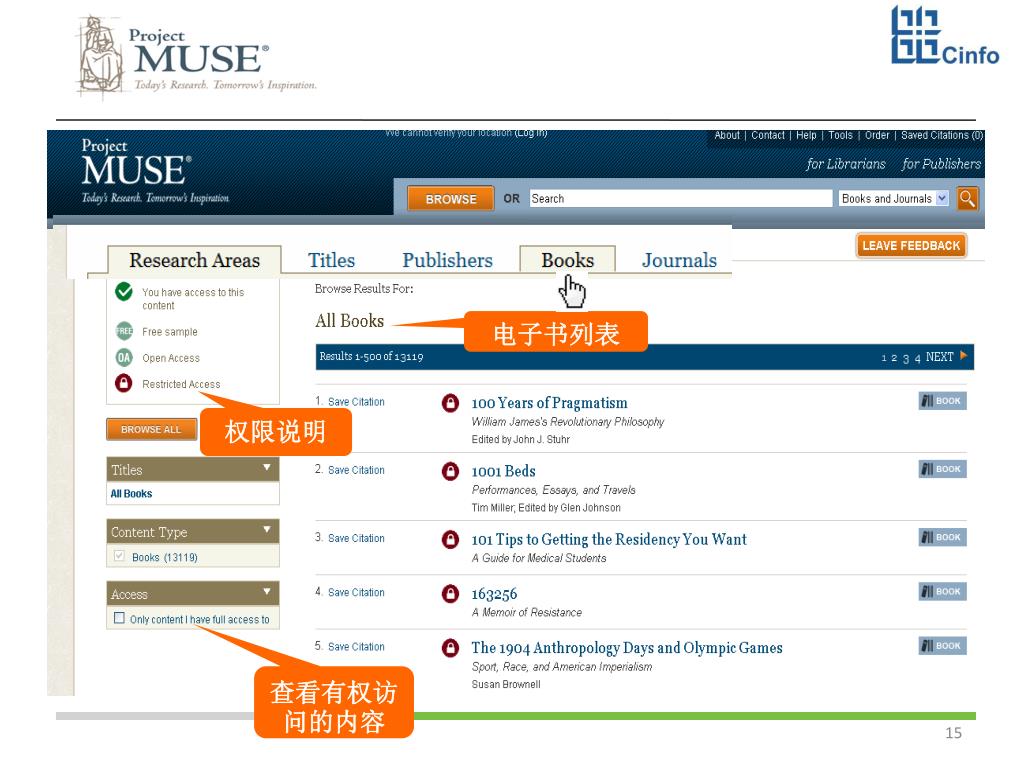This screenshot has height=768, width=1024.
Task: Click restricted access lock icon beside 100 Years of Pragmatism
Action: [x=450, y=403]
